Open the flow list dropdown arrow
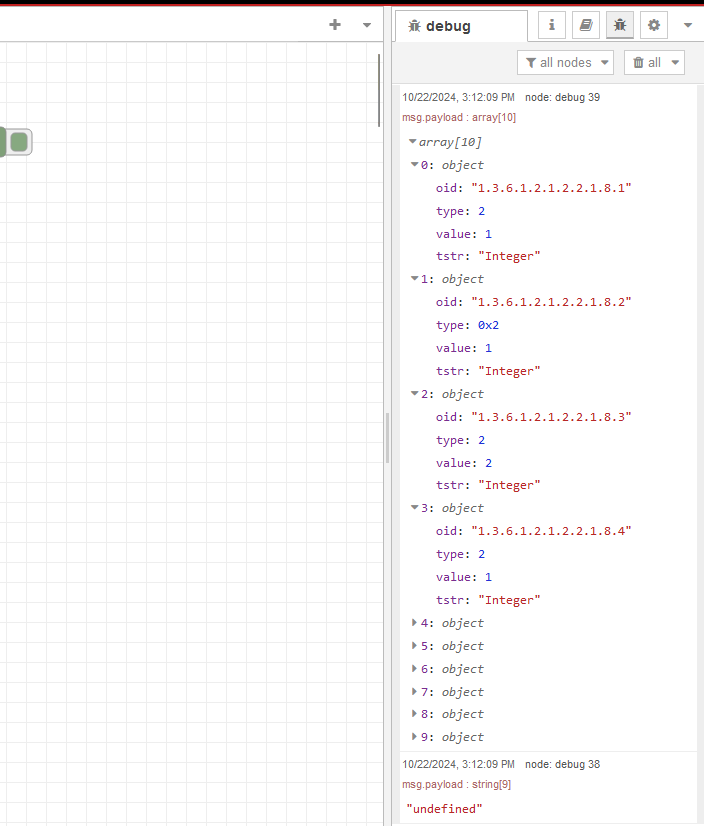The height and width of the screenshot is (826, 704). (367, 25)
